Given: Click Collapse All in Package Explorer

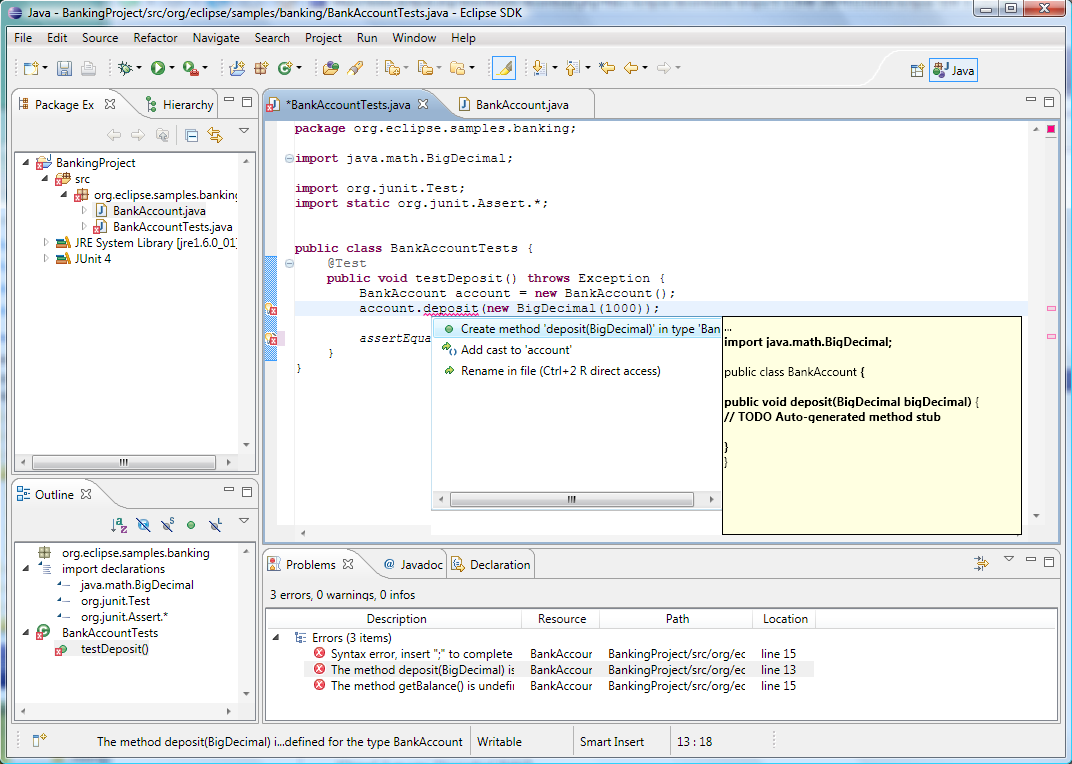Looking at the screenshot, I should [x=191, y=135].
